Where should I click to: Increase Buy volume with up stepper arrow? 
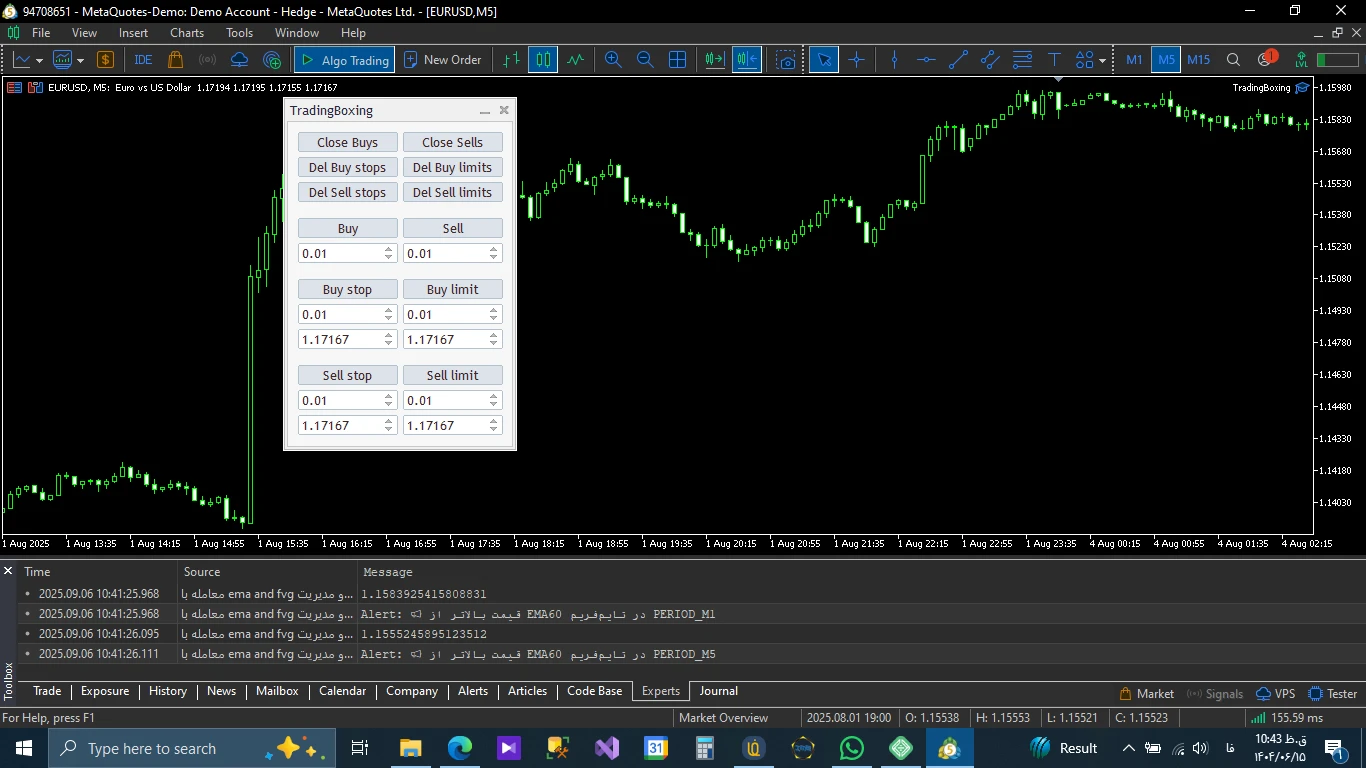tap(389, 249)
